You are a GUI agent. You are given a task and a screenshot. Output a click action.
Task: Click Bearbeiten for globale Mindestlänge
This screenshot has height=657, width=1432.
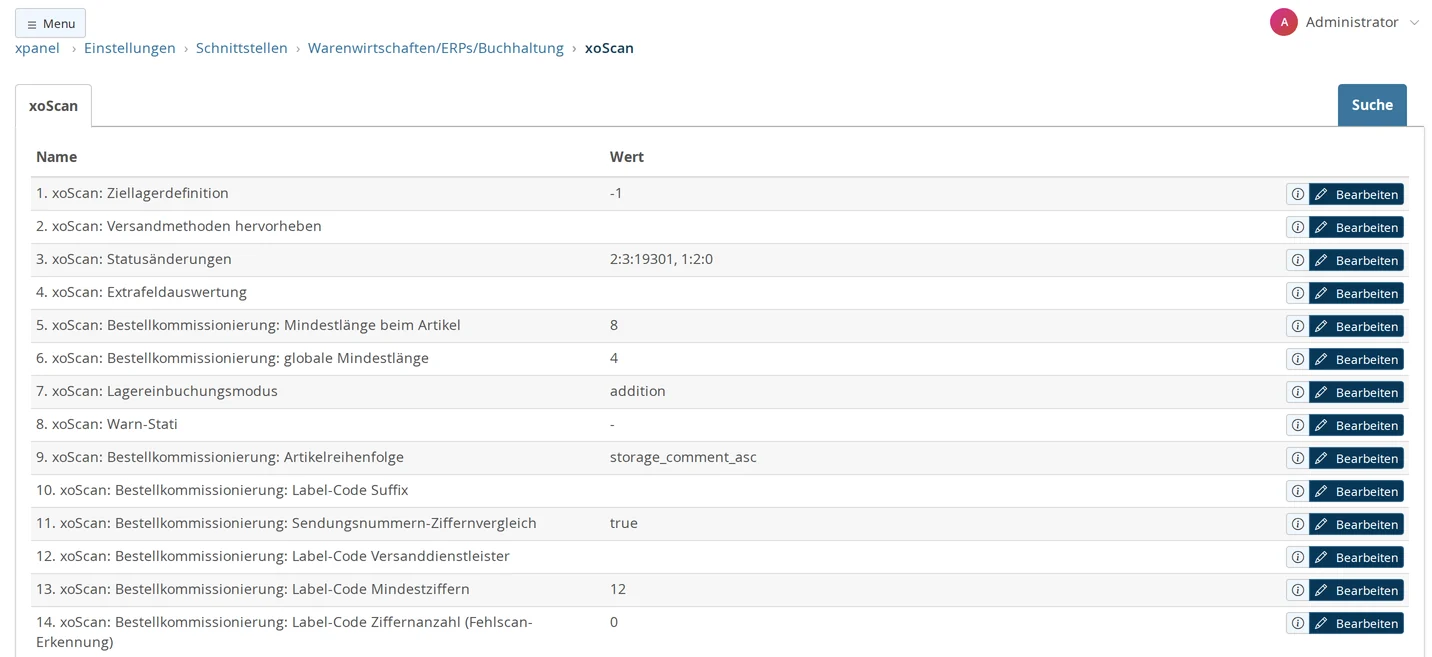[x=1356, y=359]
